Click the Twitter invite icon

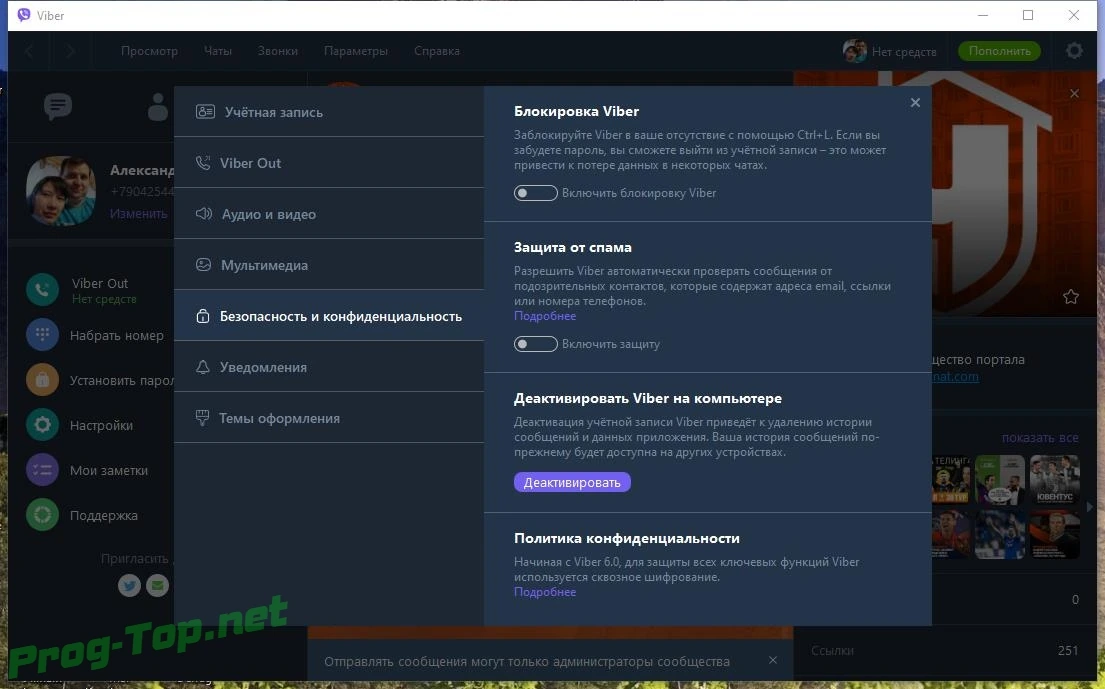[129, 585]
